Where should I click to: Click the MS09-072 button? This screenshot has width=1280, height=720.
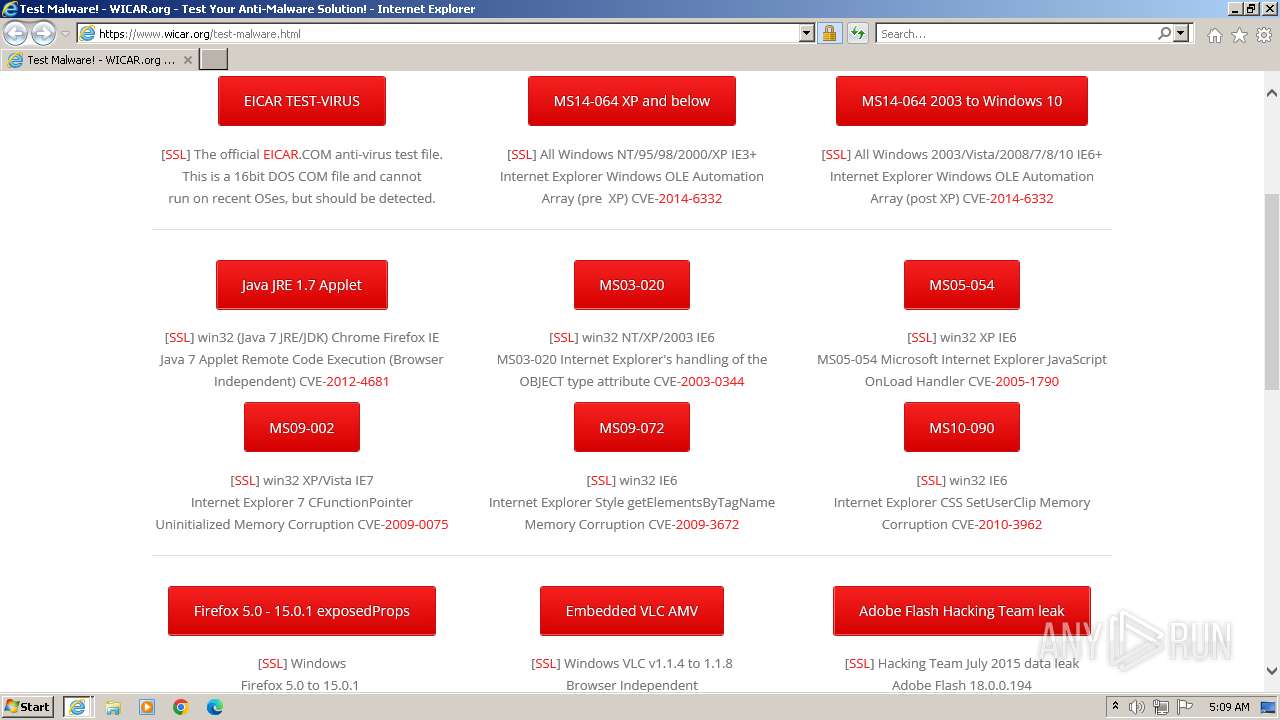632,428
